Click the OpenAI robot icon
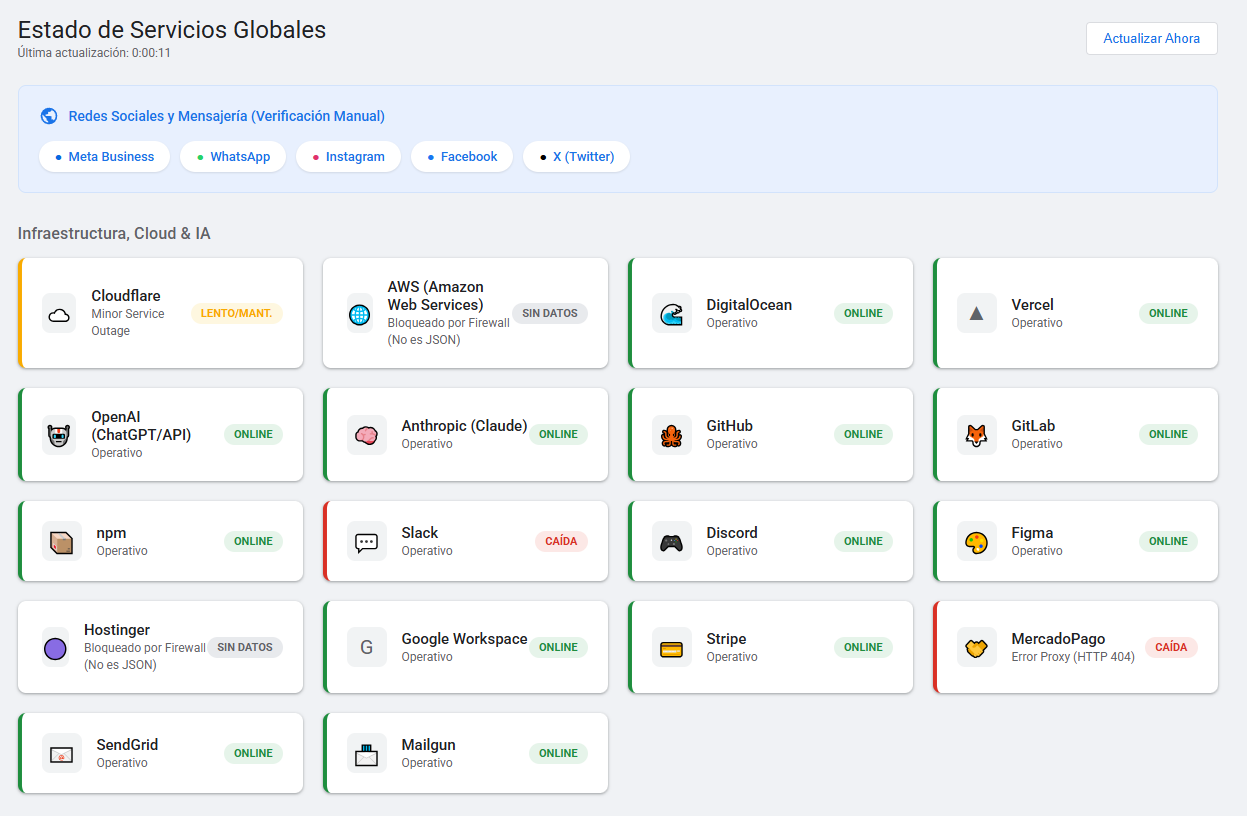 point(59,435)
